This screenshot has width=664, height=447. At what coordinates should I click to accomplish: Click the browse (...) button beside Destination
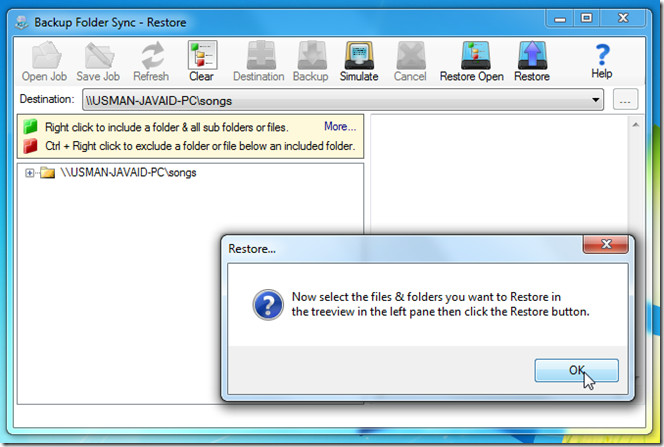(x=625, y=100)
